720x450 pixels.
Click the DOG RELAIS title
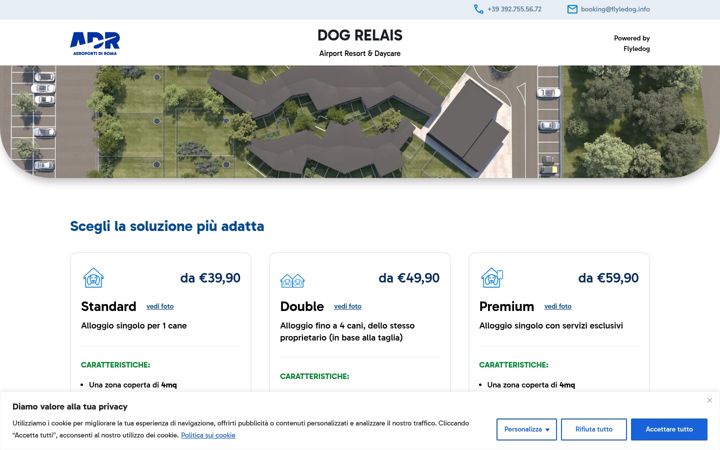point(360,35)
